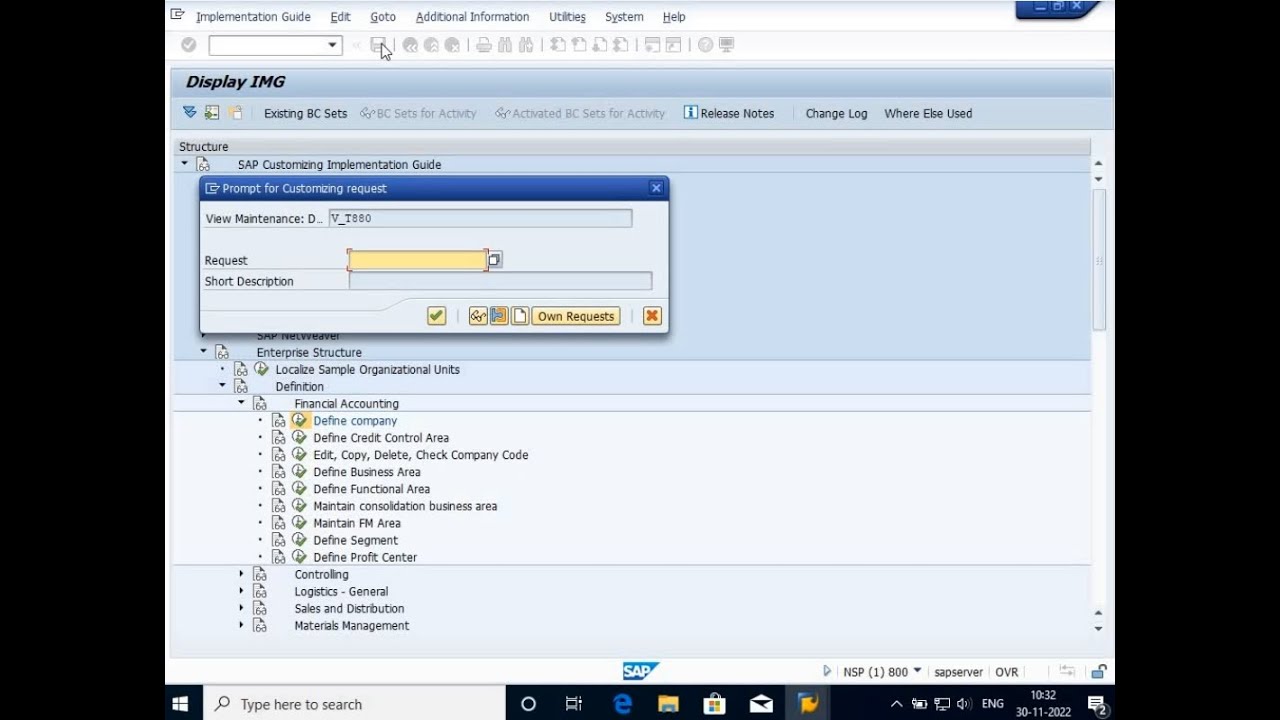
Task: Click the OVR insert mode indicator in the status bar
Action: 1006,672
